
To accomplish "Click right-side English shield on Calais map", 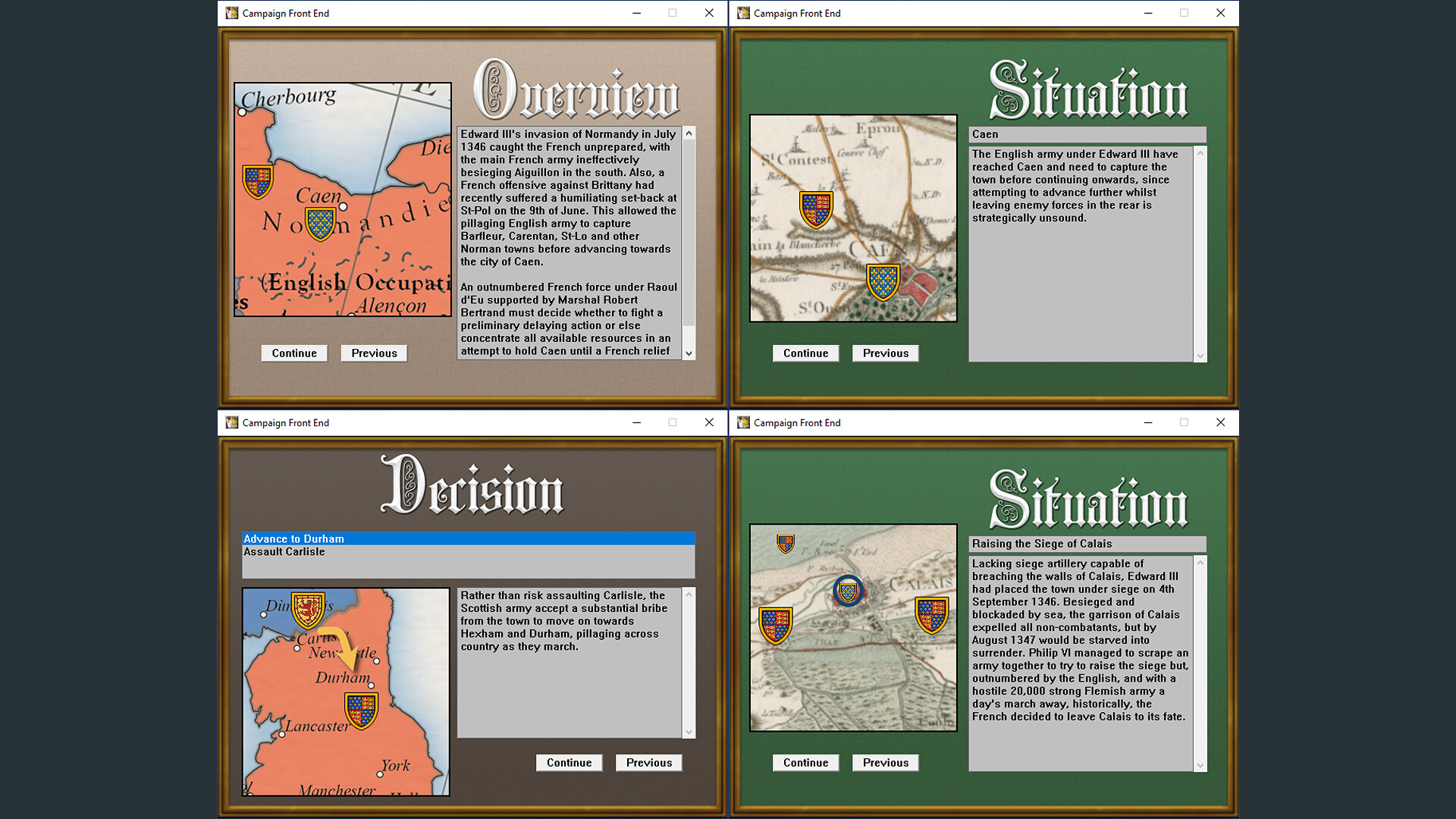I will point(931,614).
